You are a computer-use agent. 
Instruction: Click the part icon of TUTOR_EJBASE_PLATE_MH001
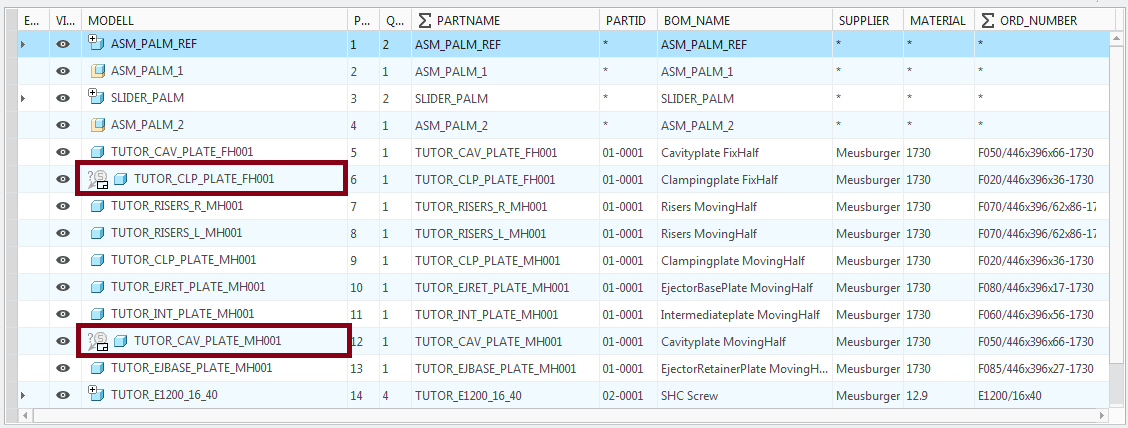pos(98,368)
